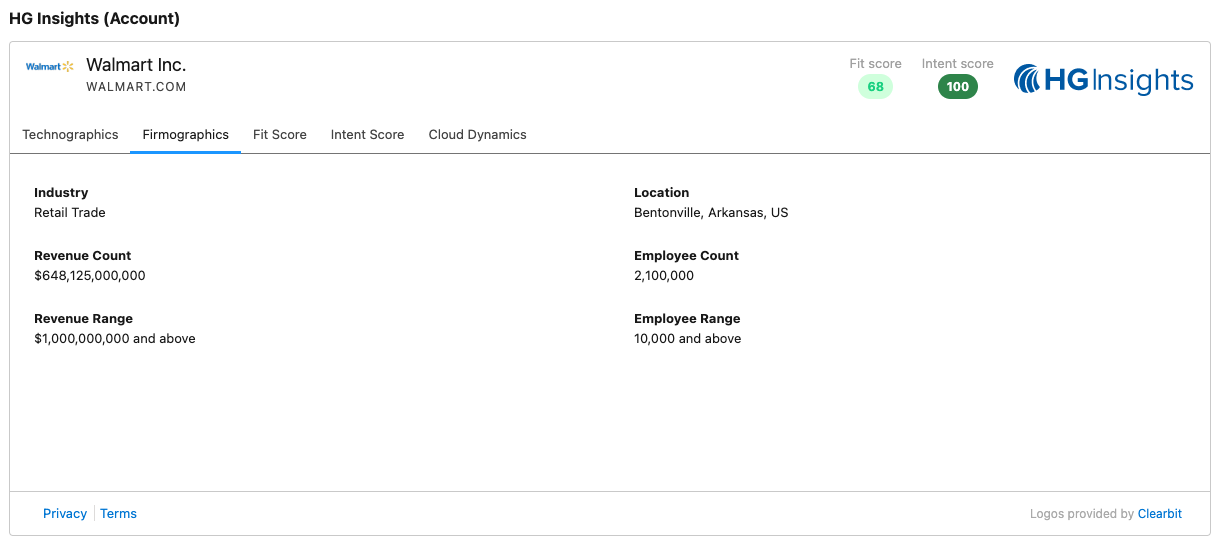The width and height of the screenshot is (1225, 550).
Task: Click the Walmart logo icon
Action: pos(50,67)
